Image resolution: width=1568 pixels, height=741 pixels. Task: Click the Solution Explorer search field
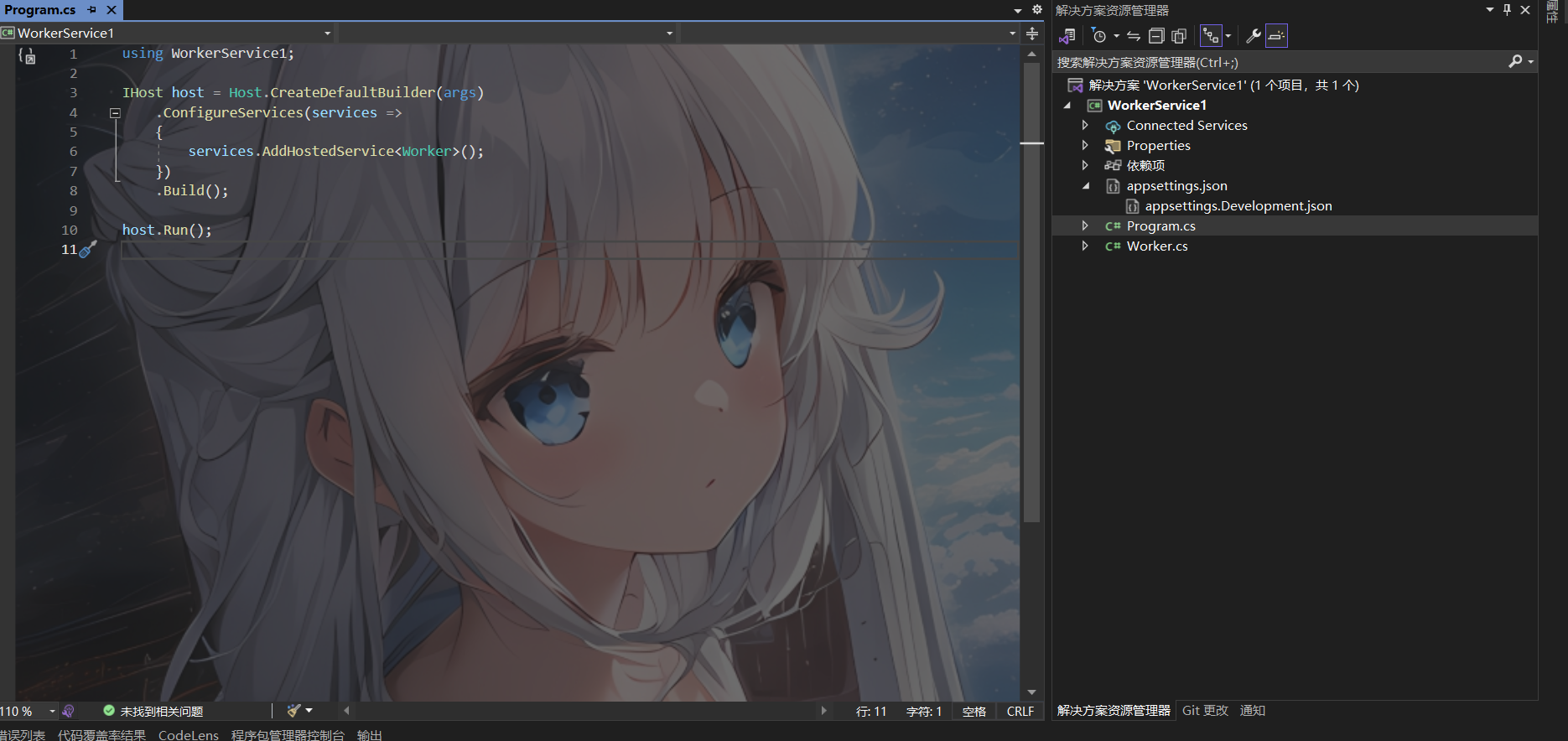(1279, 62)
